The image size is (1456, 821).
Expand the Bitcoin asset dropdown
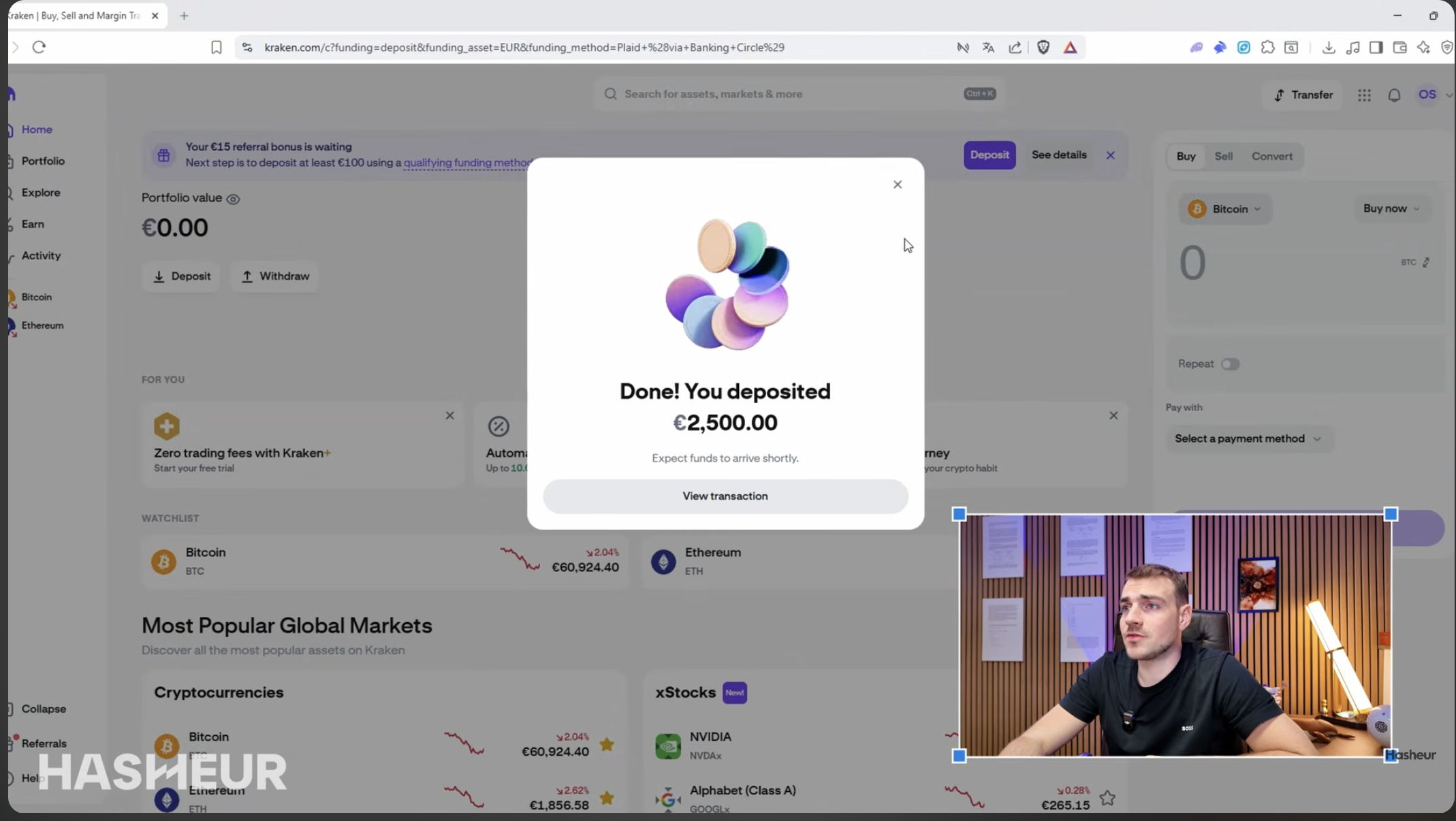point(1225,209)
